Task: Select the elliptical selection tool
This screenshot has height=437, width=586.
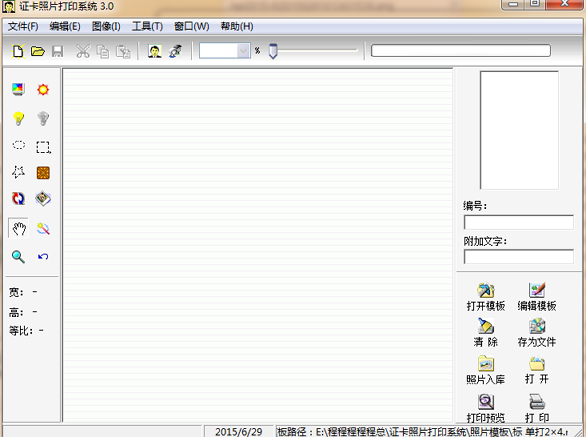Action: coord(19,145)
